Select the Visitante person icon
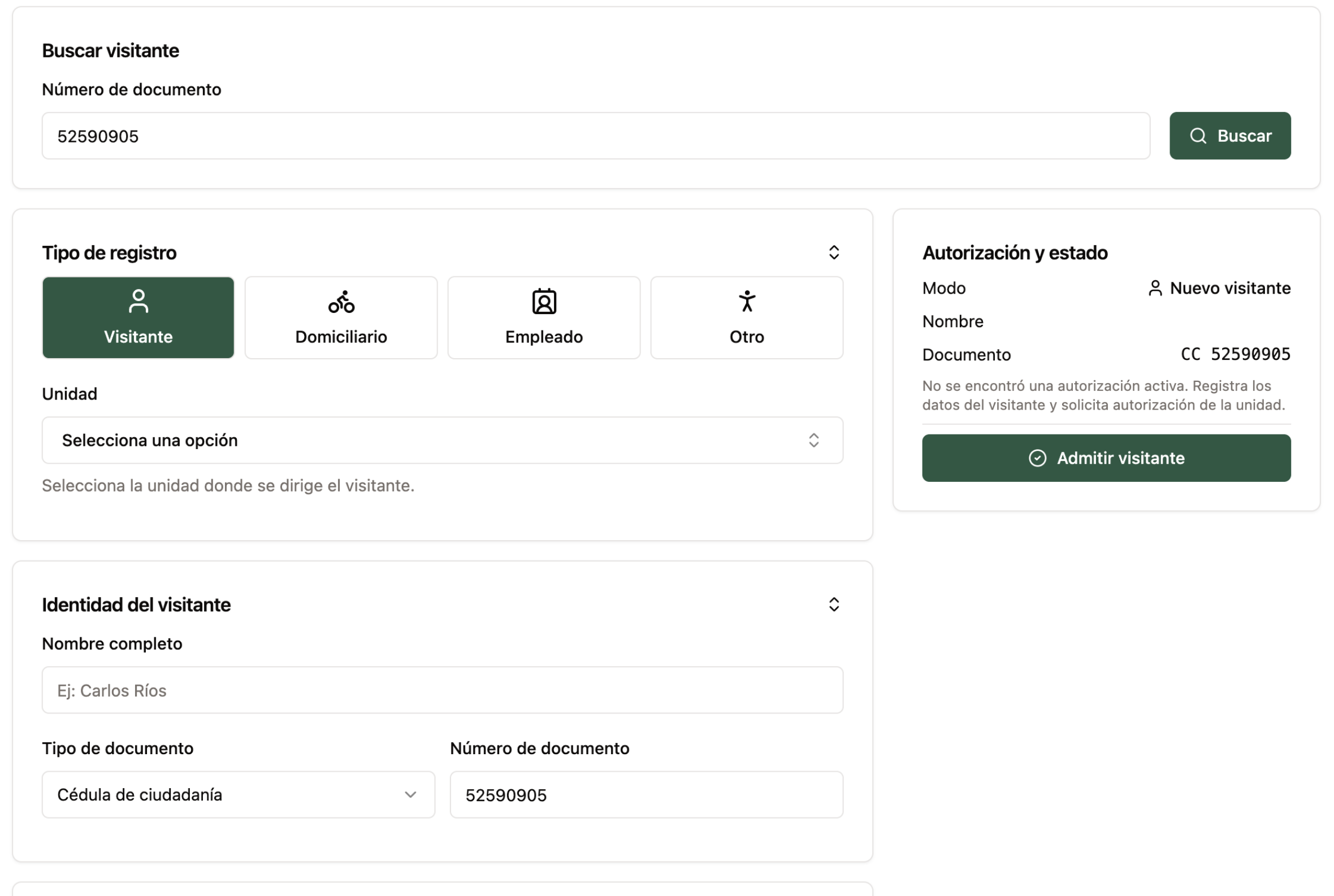 pyautogui.click(x=138, y=301)
